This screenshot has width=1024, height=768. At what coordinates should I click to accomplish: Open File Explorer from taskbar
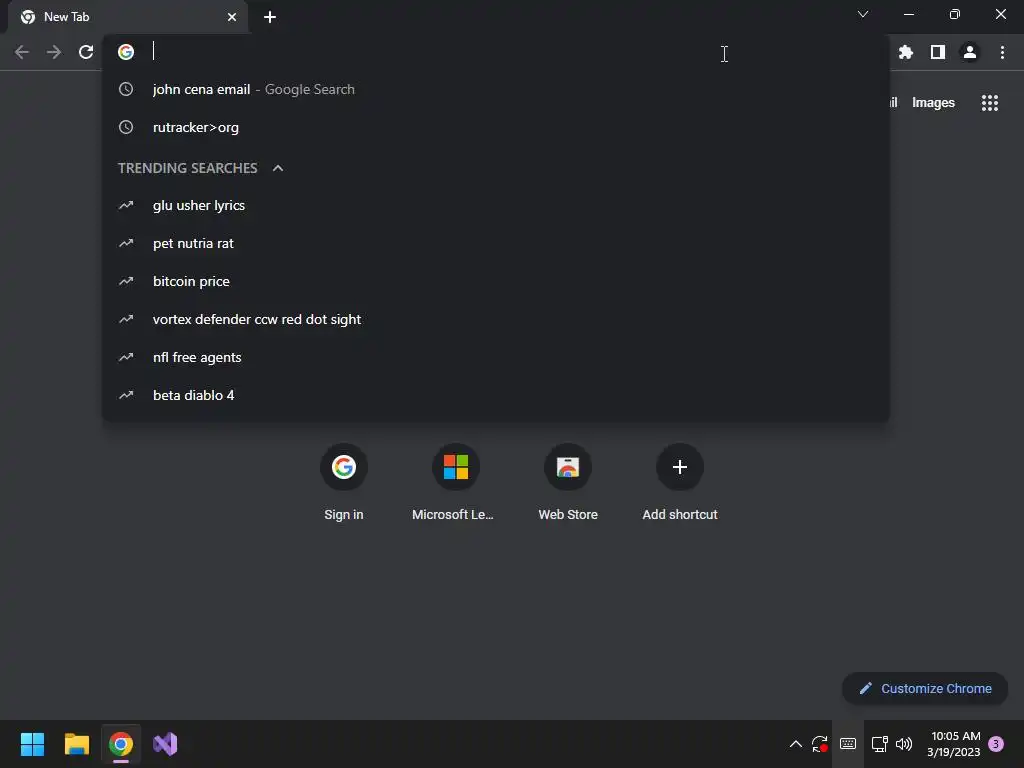coord(76,744)
